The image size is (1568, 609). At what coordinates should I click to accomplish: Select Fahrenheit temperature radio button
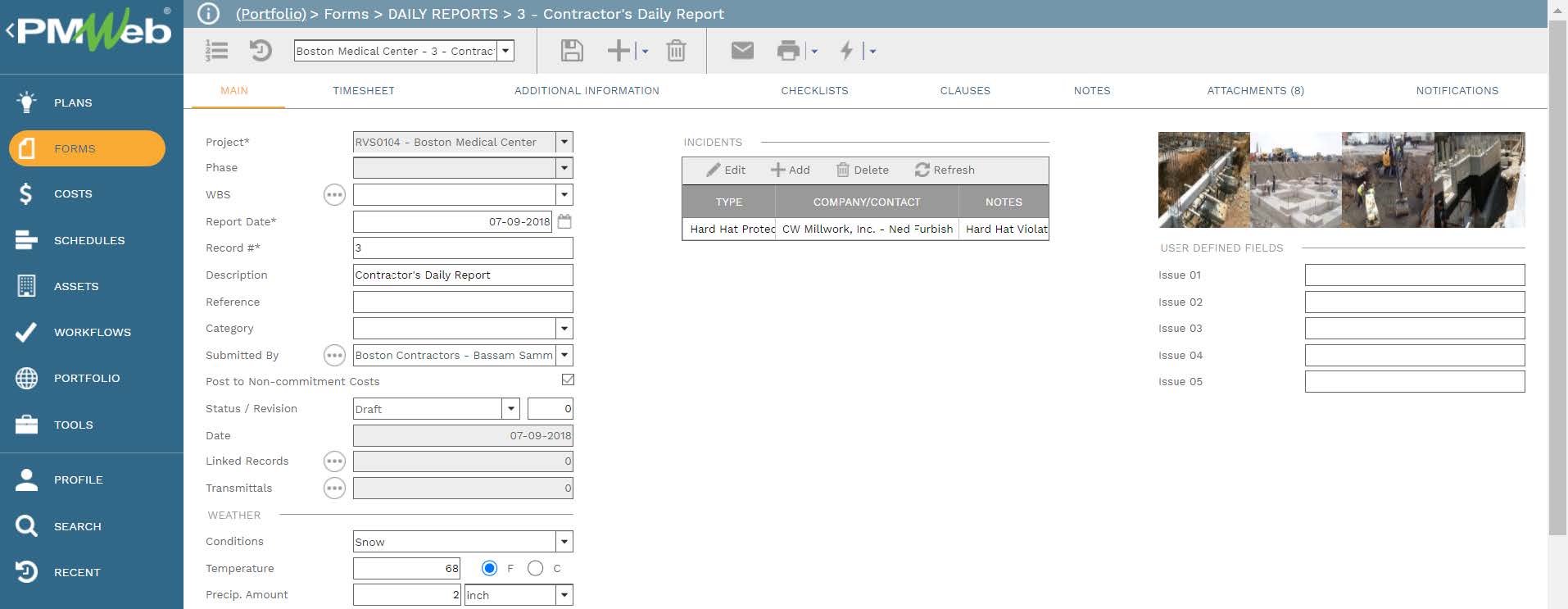(490, 568)
